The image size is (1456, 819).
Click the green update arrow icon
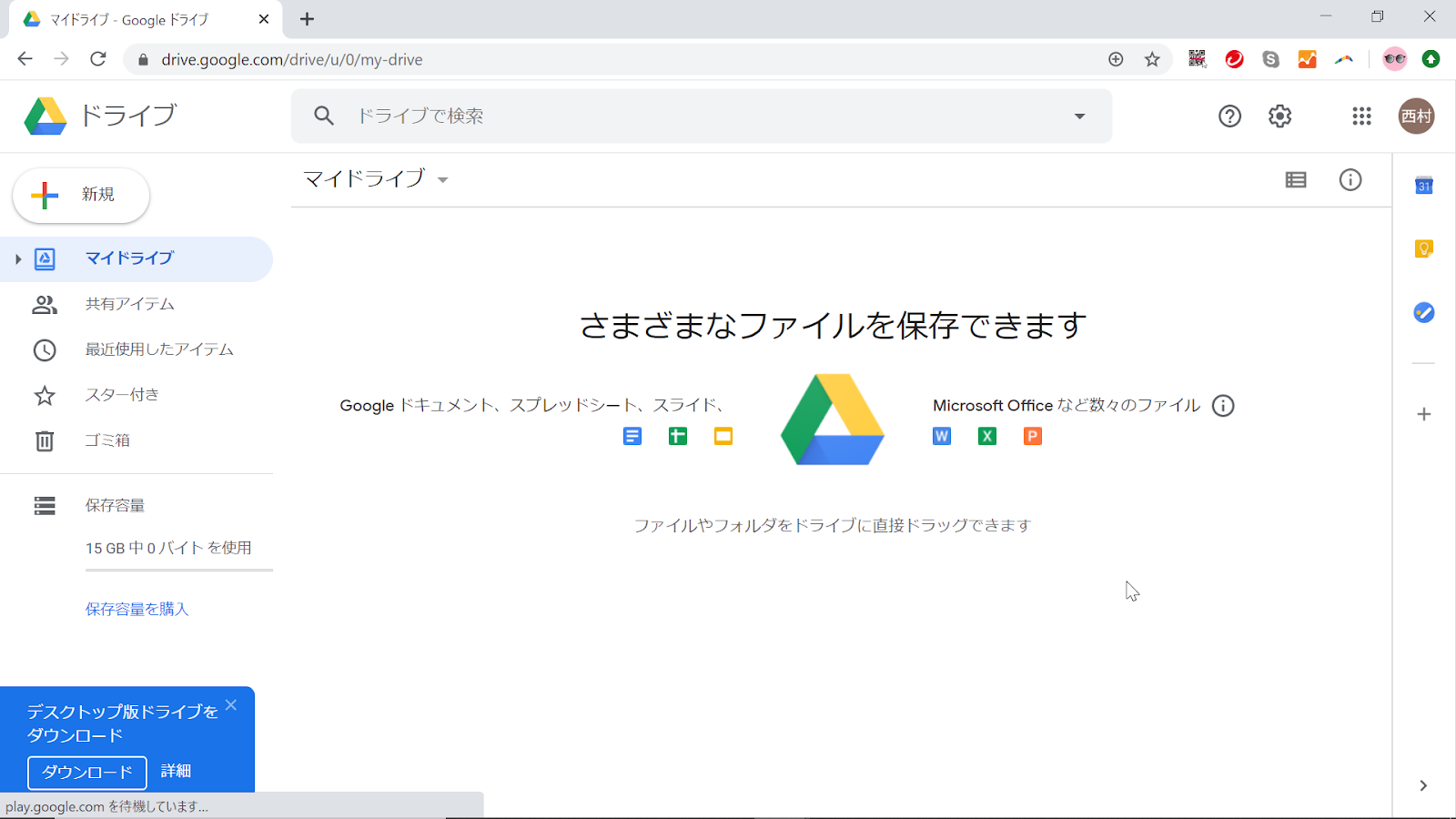click(1431, 59)
